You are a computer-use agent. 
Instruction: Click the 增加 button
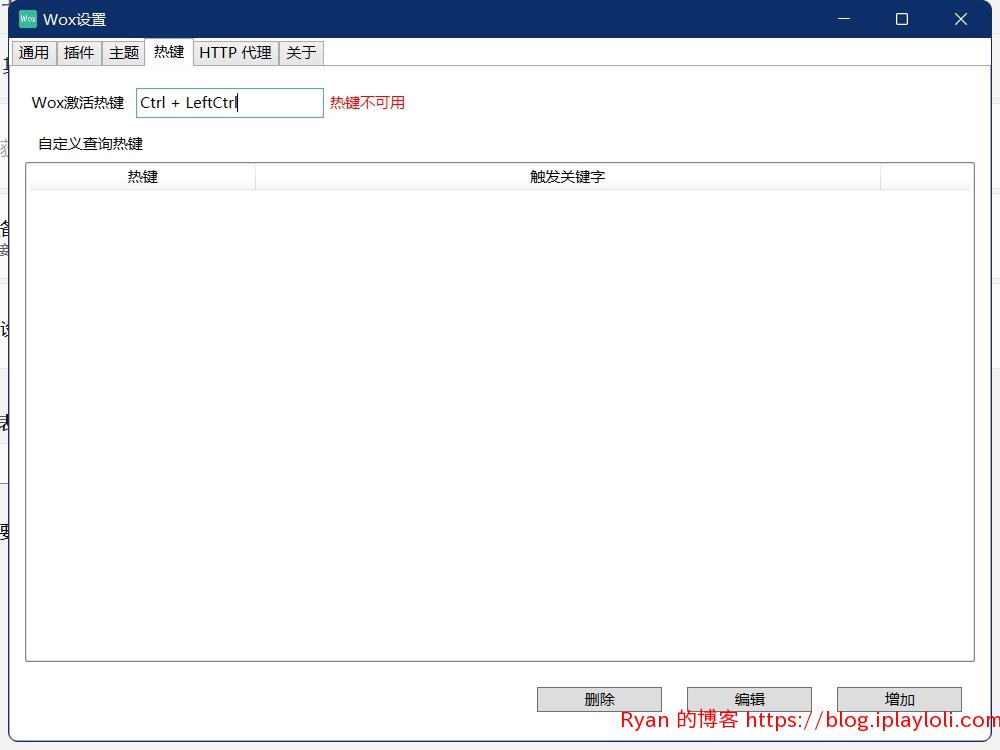click(x=899, y=699)
